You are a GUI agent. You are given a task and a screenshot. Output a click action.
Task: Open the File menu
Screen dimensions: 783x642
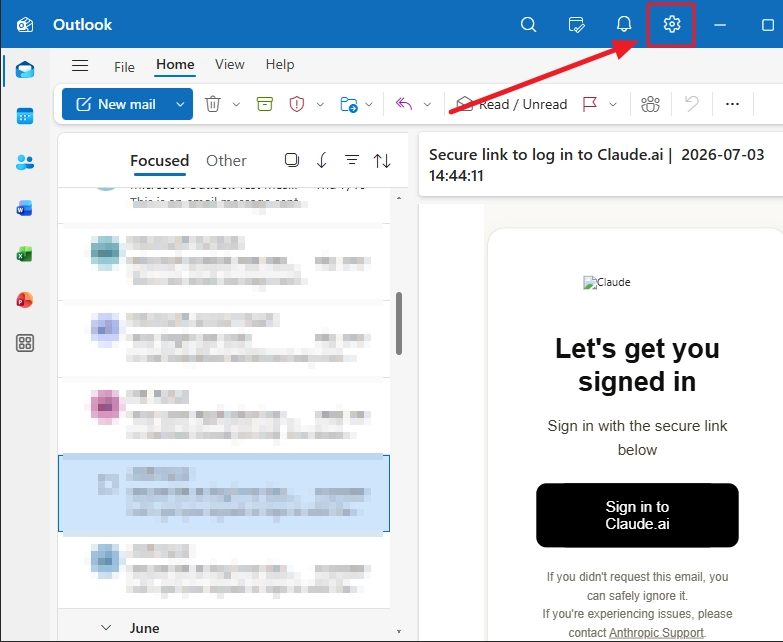(124, 67)
